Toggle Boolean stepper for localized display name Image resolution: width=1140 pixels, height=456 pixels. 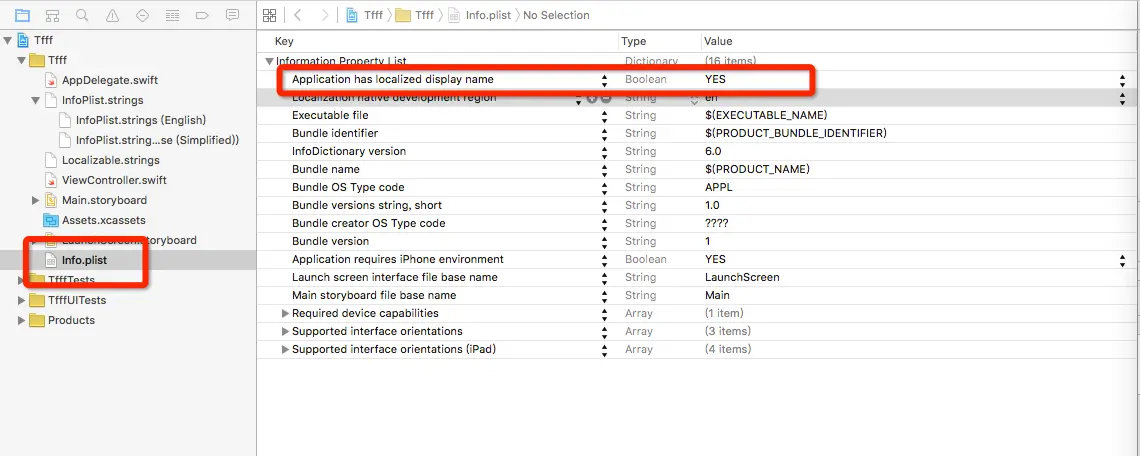click(x=1122, y=79)
